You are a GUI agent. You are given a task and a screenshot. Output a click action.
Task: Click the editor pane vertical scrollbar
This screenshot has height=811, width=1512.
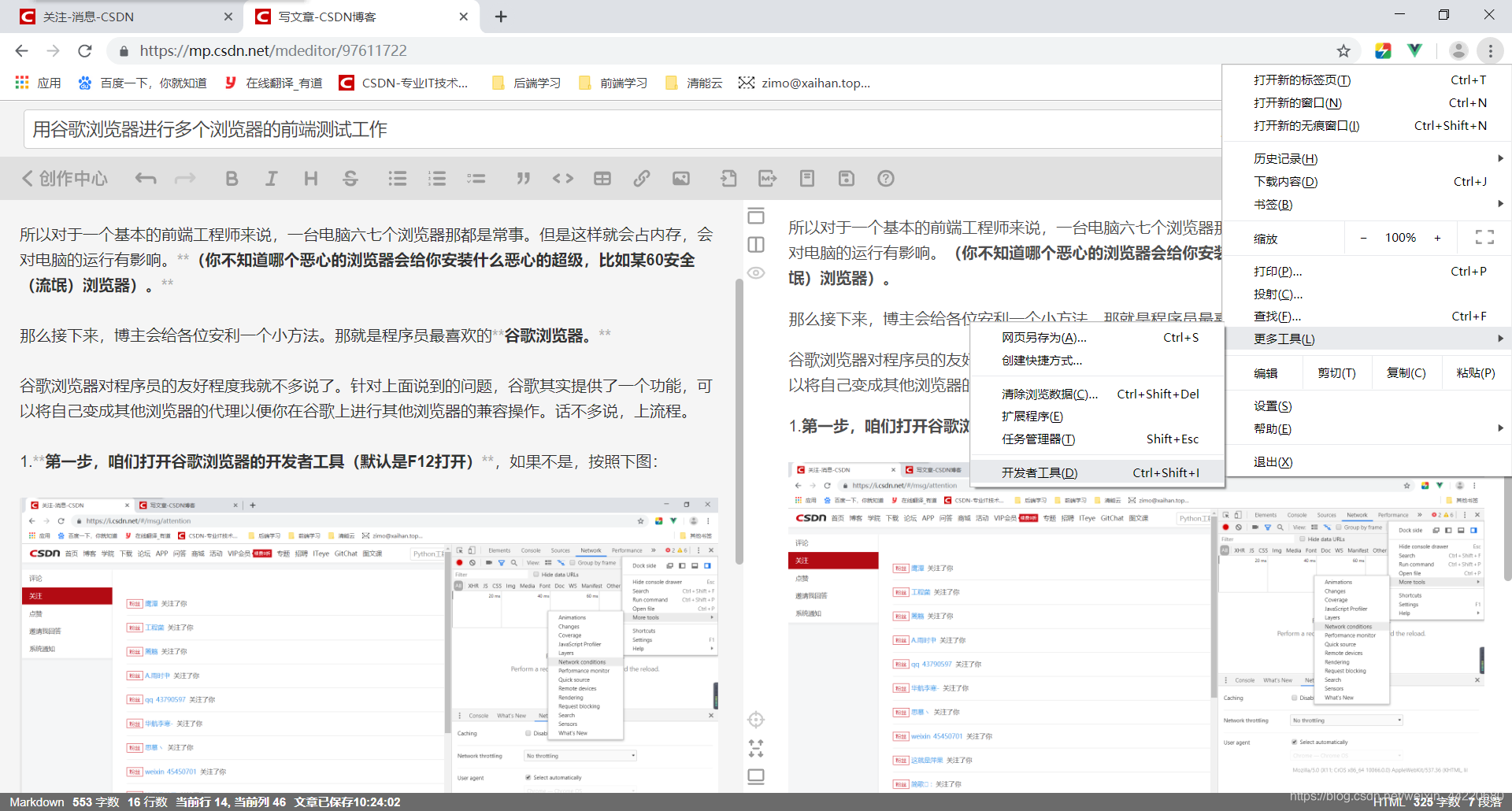[739, 421]
